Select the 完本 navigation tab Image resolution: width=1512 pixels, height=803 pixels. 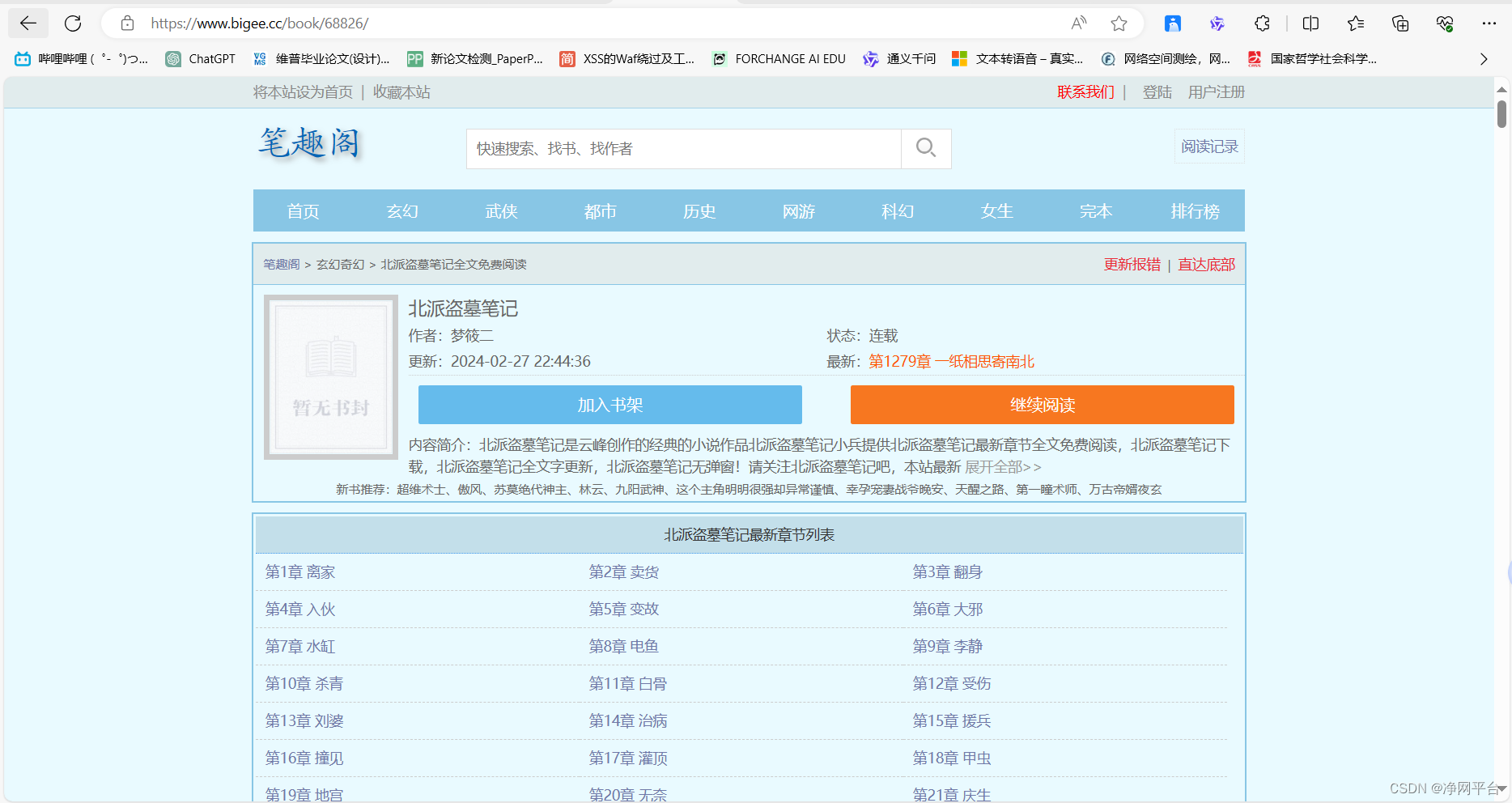click(1096, 211)
